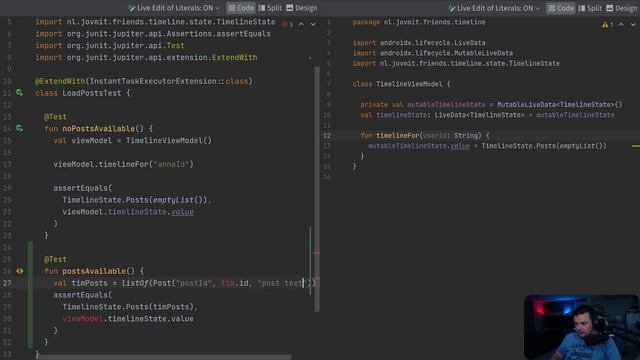Click first @Test annotation on line 13
640x360 pixels.
[55, 117]
